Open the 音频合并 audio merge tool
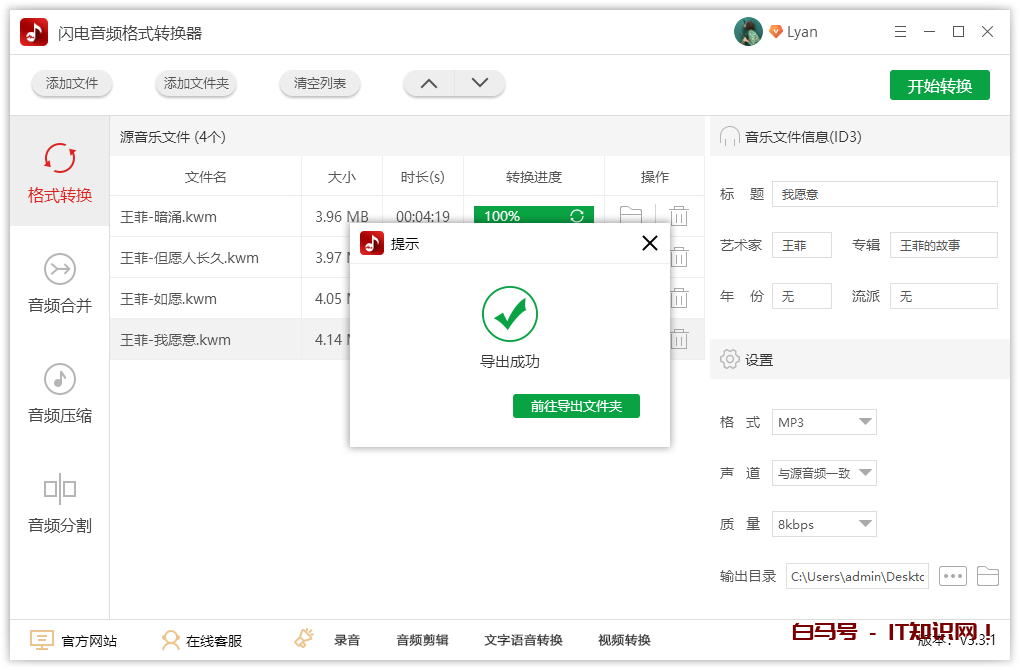The height and width of the screenshot is (670, 1020). [60, 270]
